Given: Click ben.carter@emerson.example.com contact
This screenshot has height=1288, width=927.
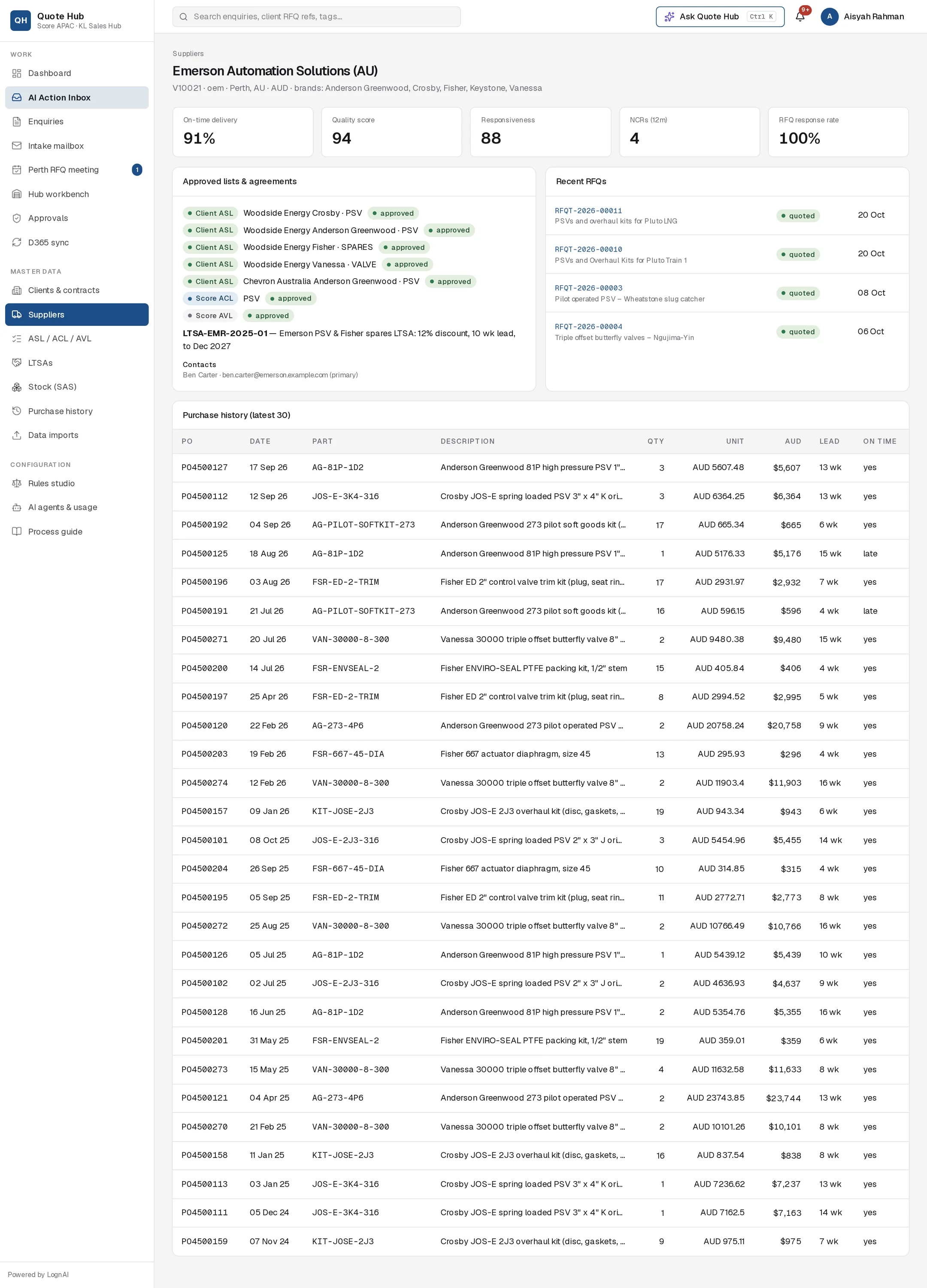Looking at the screenshot, I should pyautogui.click(x=275, y=375).
